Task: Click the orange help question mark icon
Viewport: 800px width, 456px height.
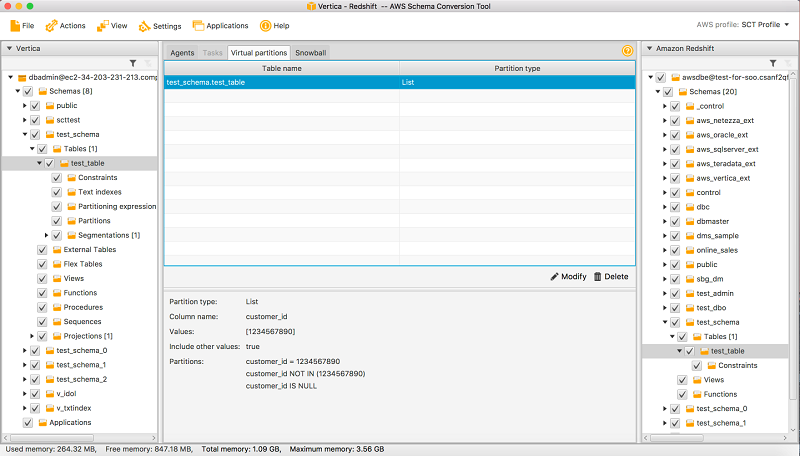Action: (x=627, y=50)
